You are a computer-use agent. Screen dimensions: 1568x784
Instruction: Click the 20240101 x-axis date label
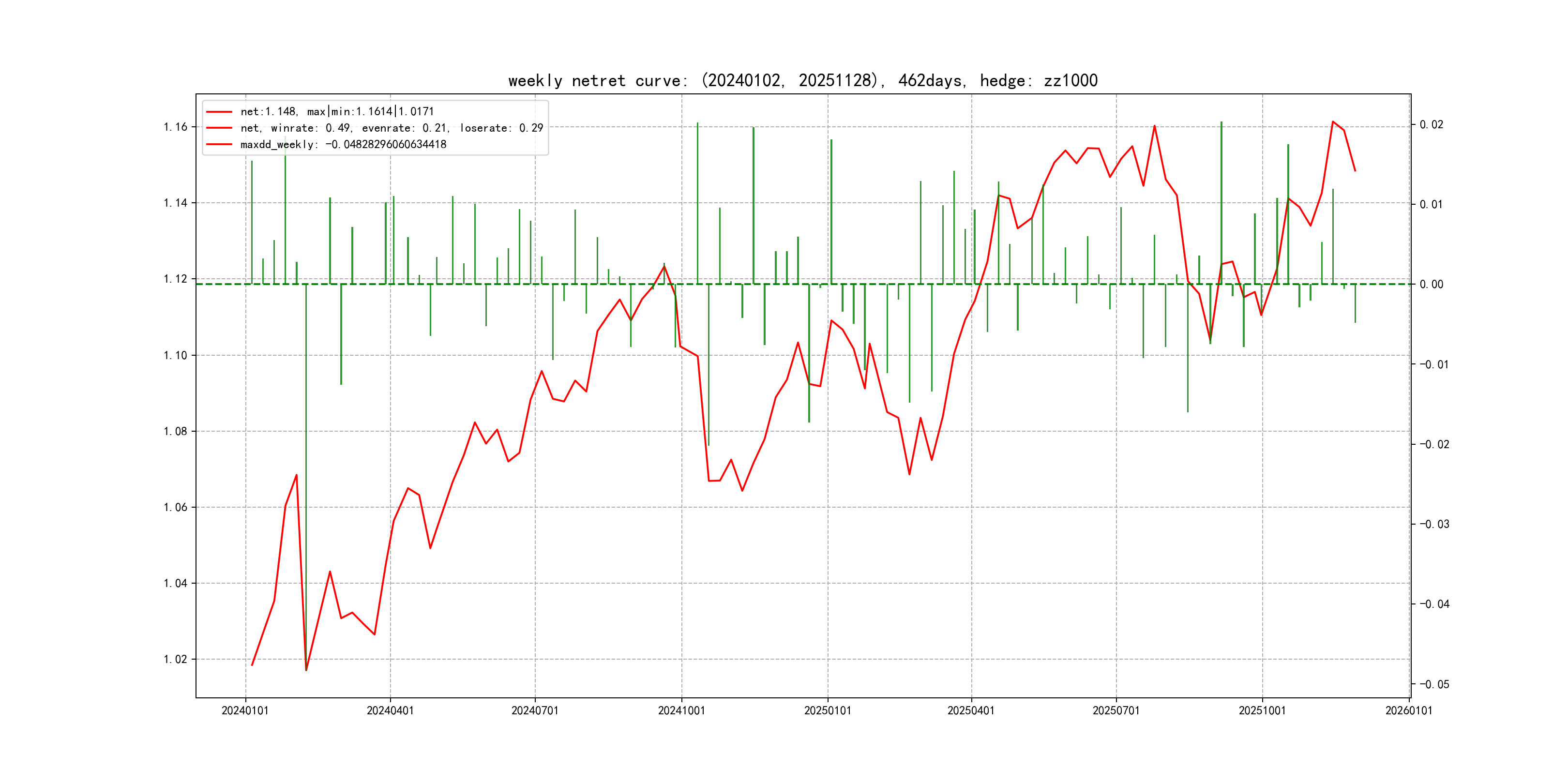245,710
